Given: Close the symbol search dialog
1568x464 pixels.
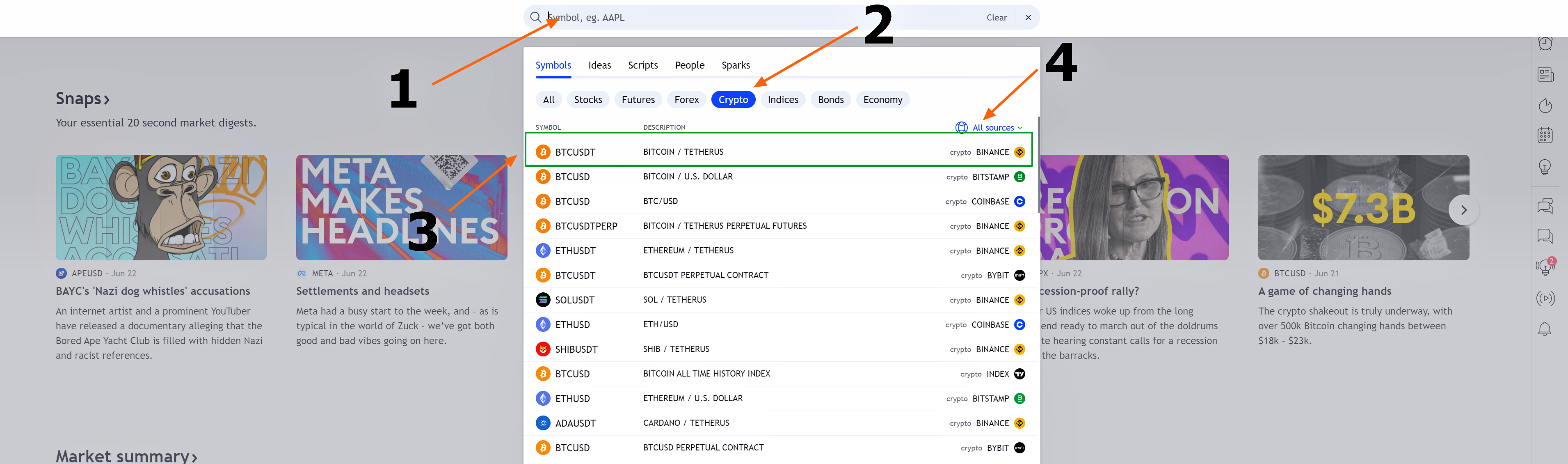Looking at the screenshot, I should [x=1028, y=18].
